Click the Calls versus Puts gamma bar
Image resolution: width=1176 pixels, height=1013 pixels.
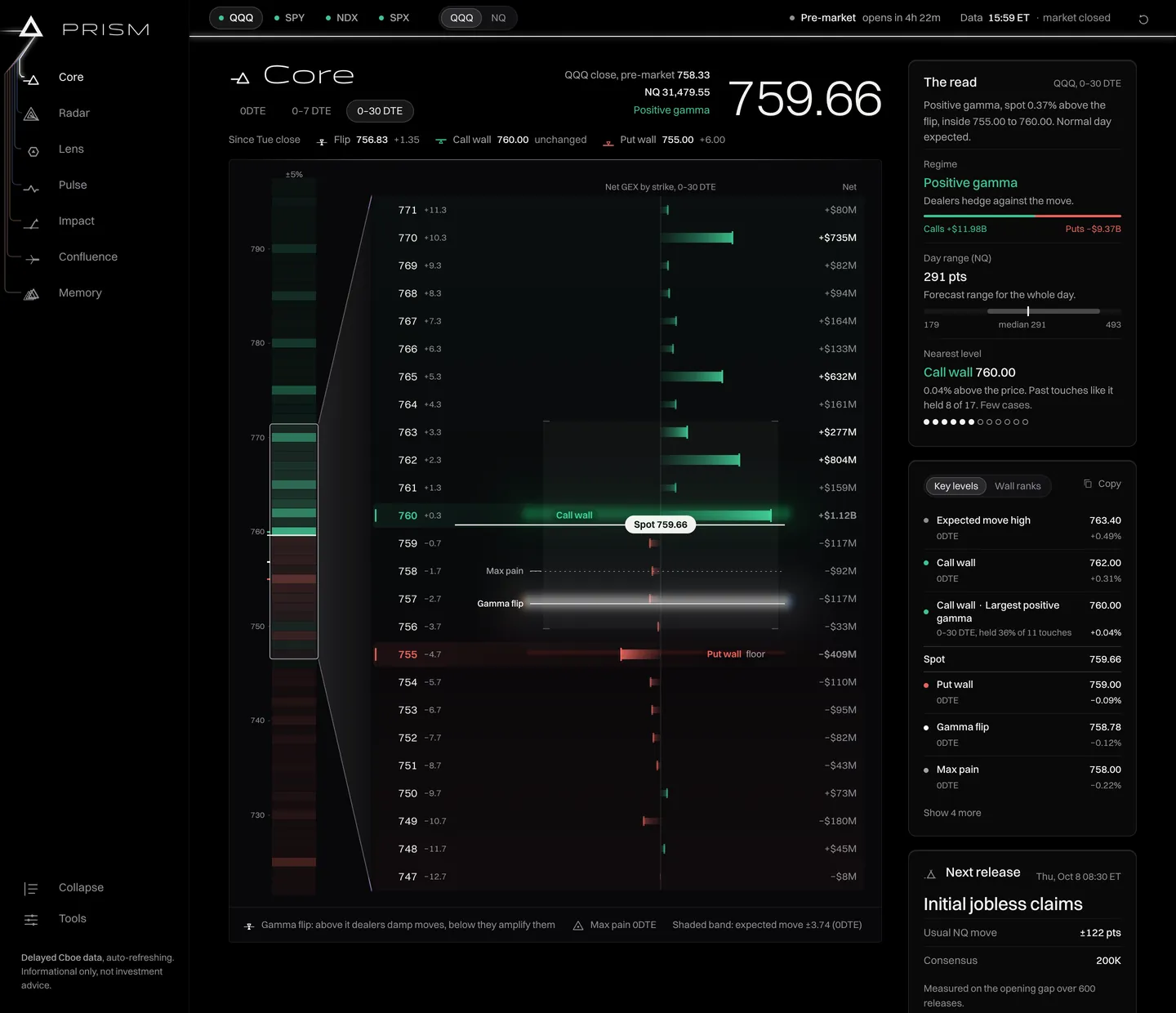click(x=1022, y=216)
